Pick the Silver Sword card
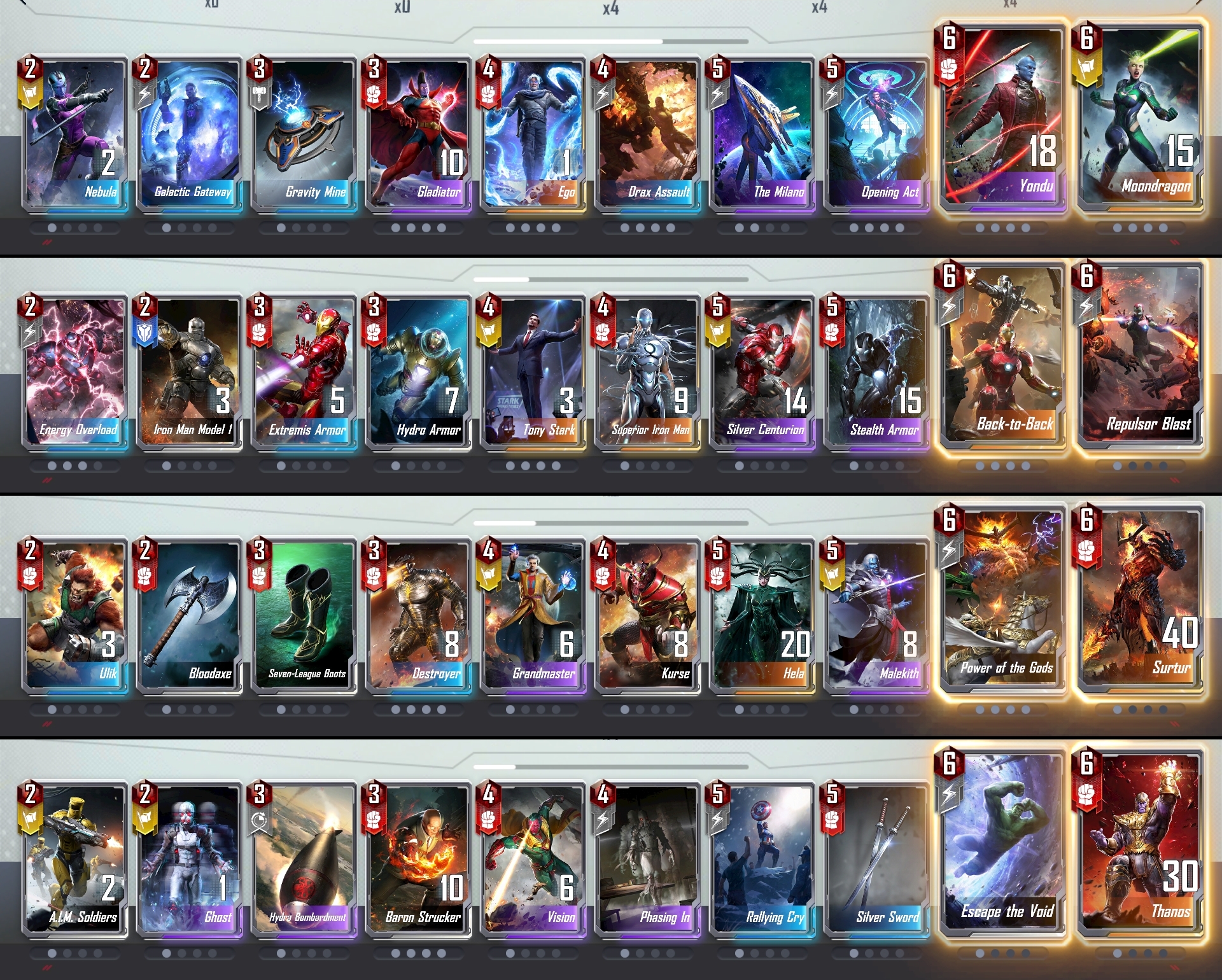 pyautogui.click(x=877, y=860)
